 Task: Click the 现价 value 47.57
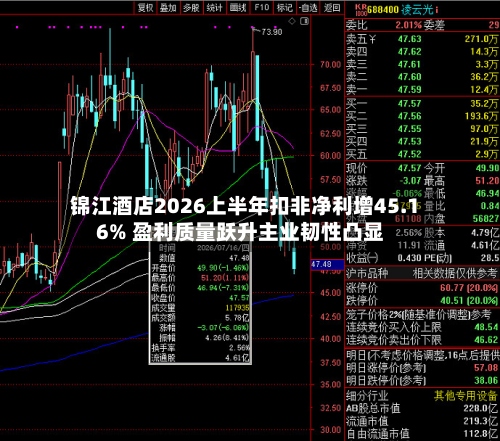410,168
